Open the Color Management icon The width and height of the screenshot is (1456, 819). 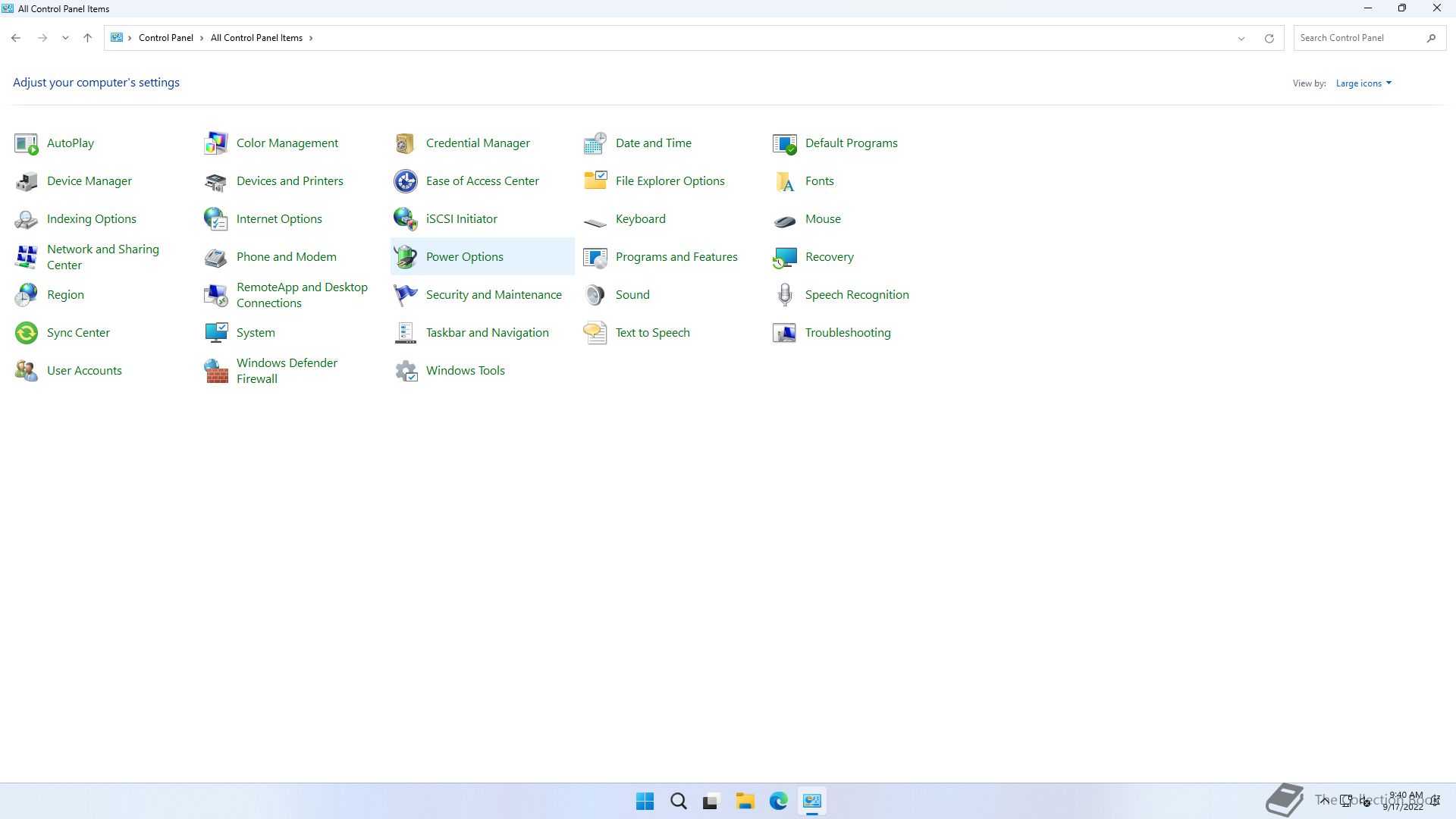click(x=216, y=143)
